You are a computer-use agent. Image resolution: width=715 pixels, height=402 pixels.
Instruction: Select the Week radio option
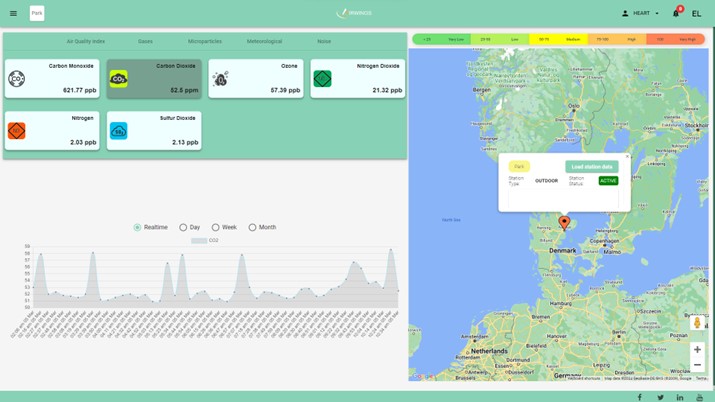(x=215, y=227)
